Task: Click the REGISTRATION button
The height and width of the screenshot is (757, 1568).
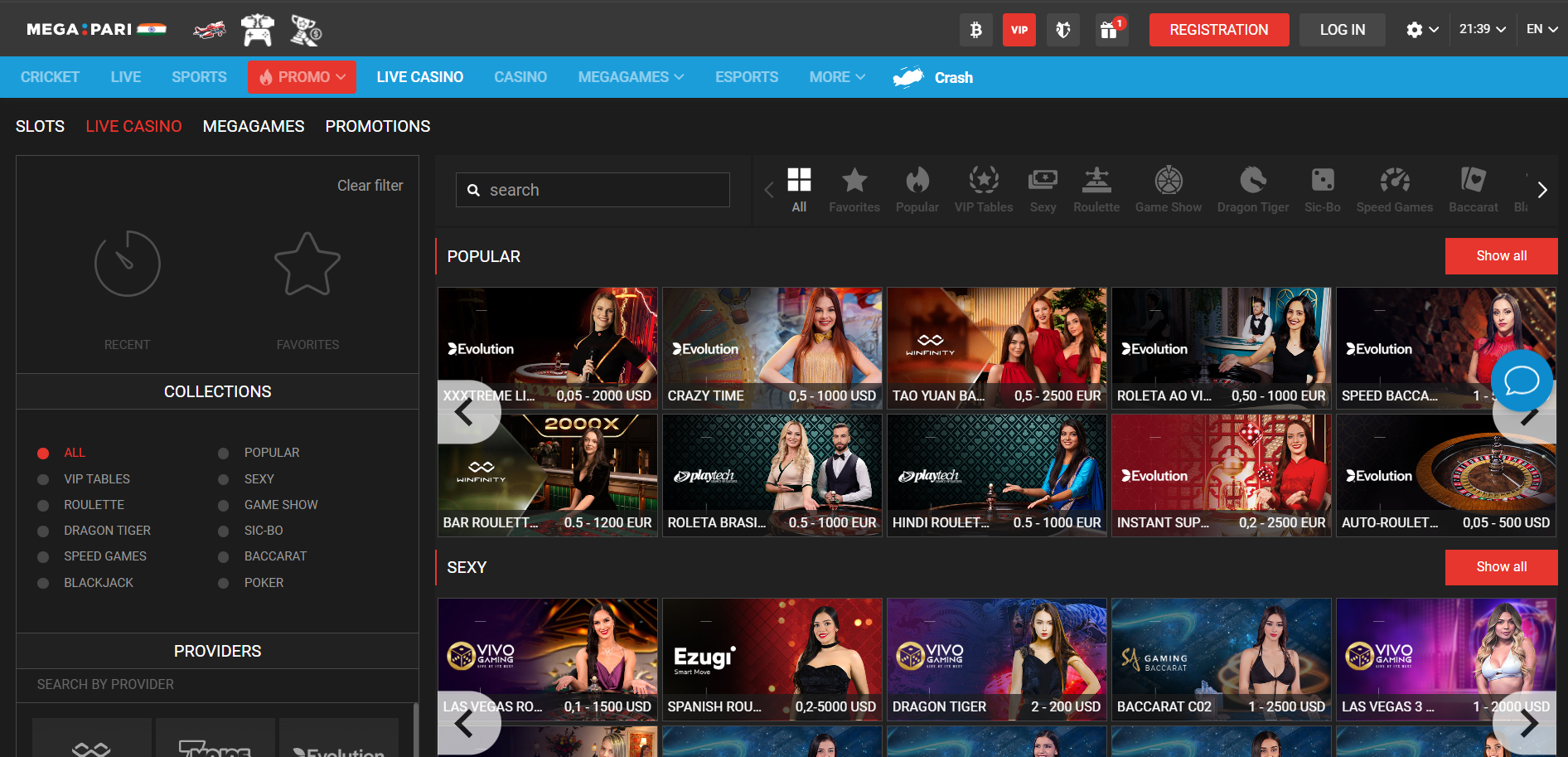Action: [1219, 30]
